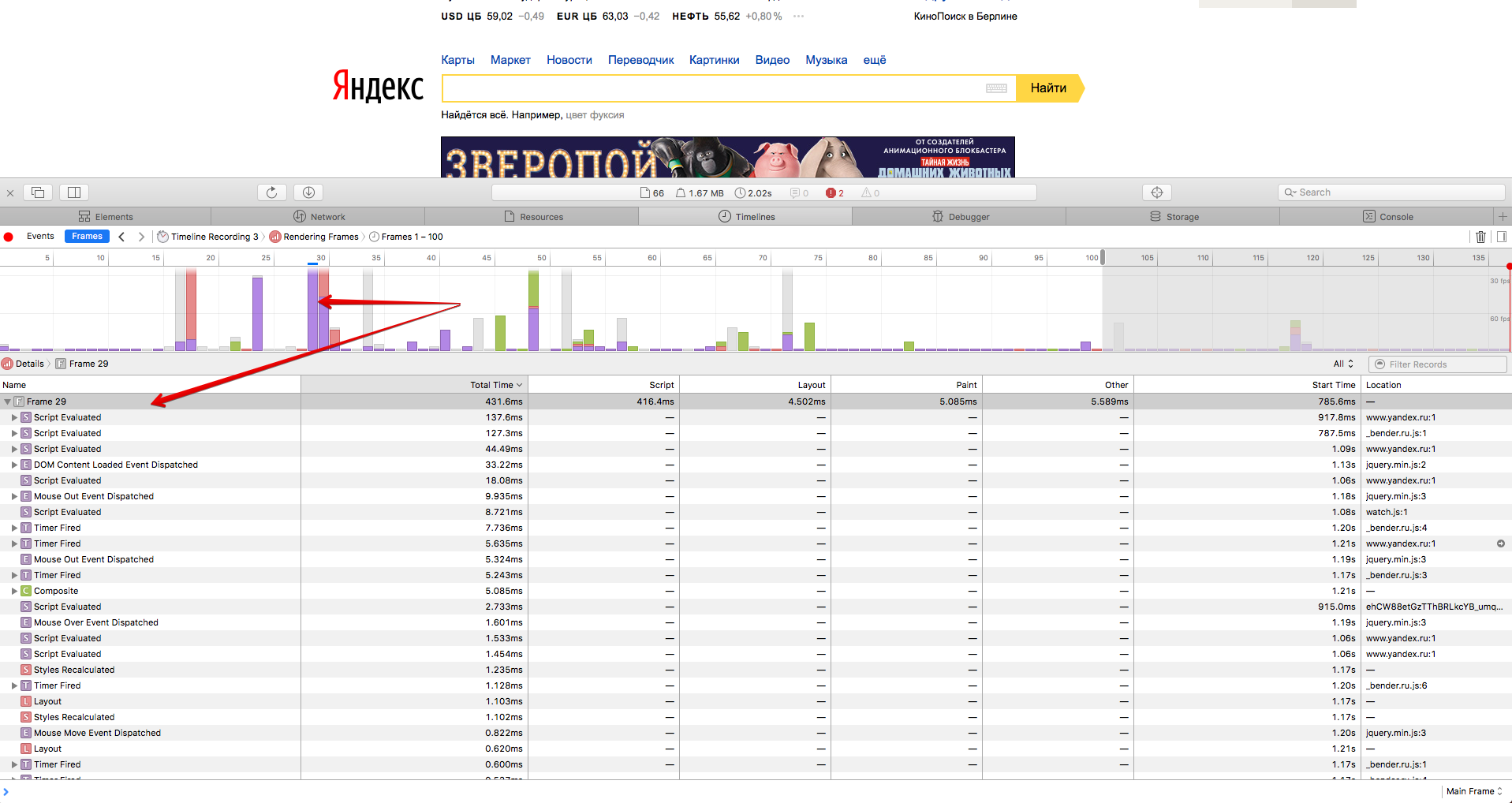Click the selection handle at frame 100
Viewport: 1512px width, 803px height.
(1103, 257)
